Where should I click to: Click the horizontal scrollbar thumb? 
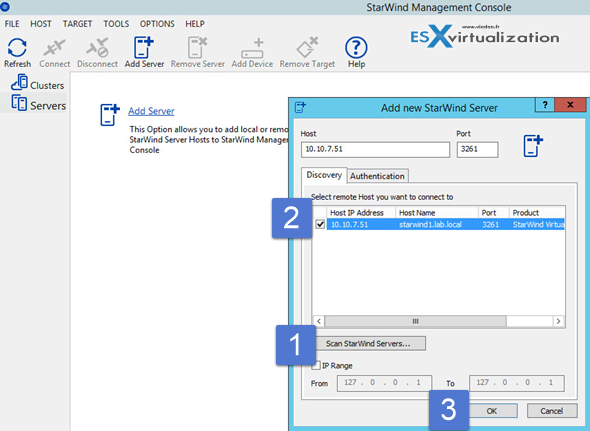[415, 321]
